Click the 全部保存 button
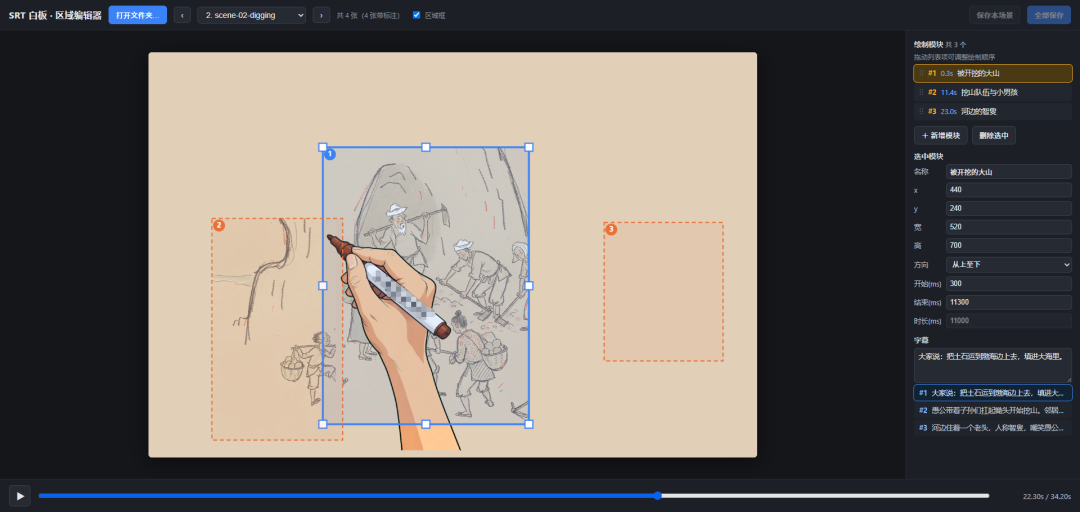 [1049, 15]
